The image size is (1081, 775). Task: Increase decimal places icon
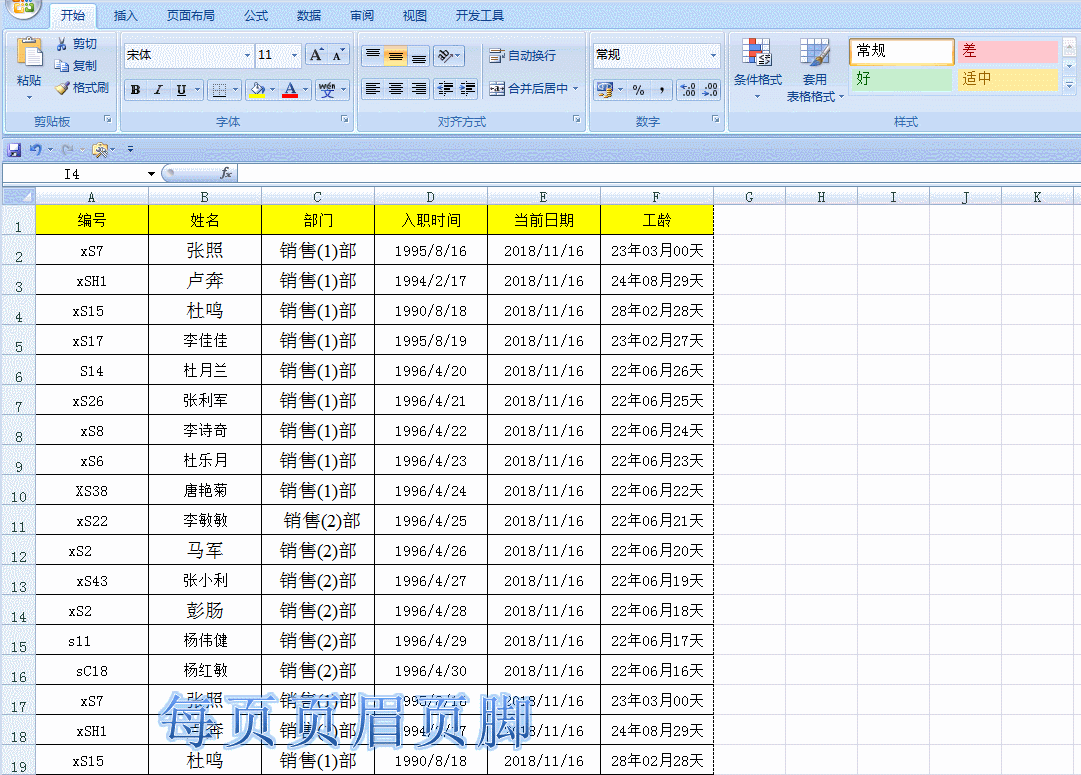687,90
